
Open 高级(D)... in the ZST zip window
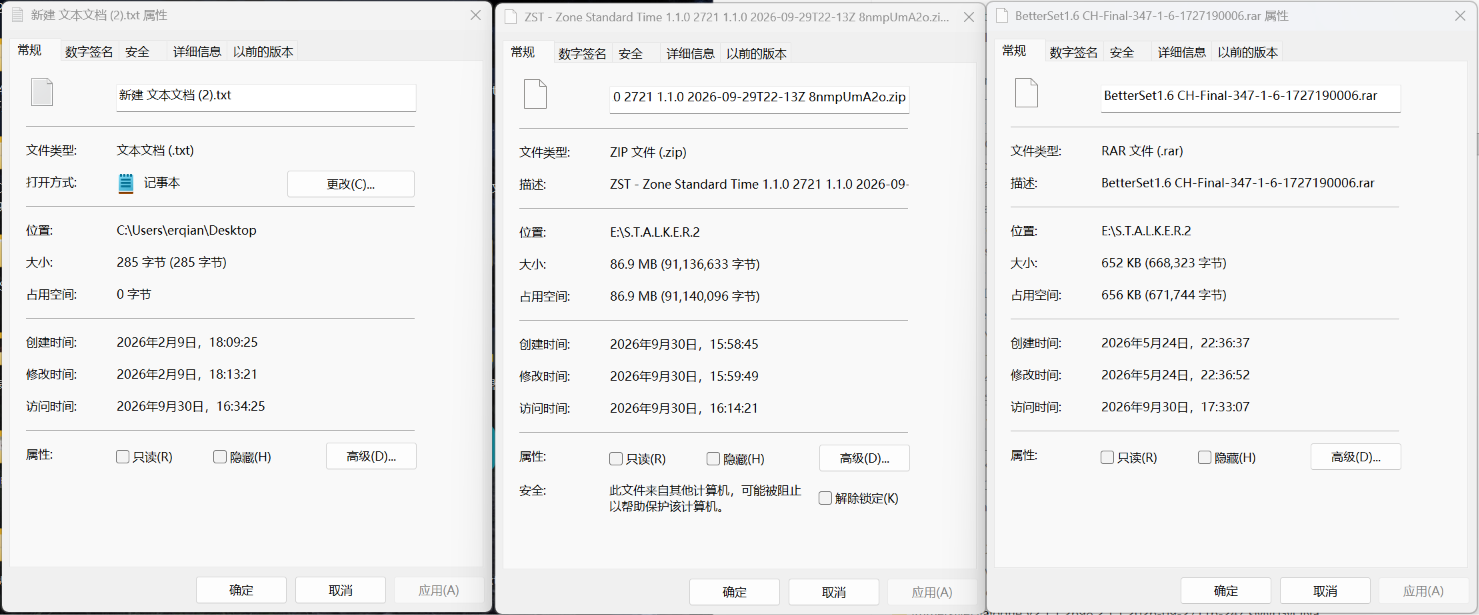[x=865, y=458]
